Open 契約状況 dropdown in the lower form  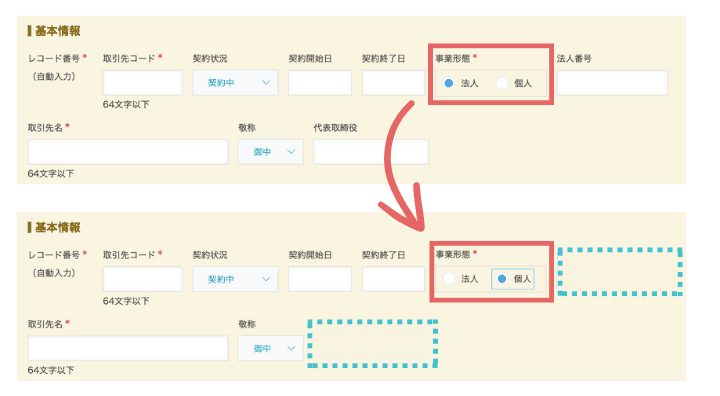236,279
